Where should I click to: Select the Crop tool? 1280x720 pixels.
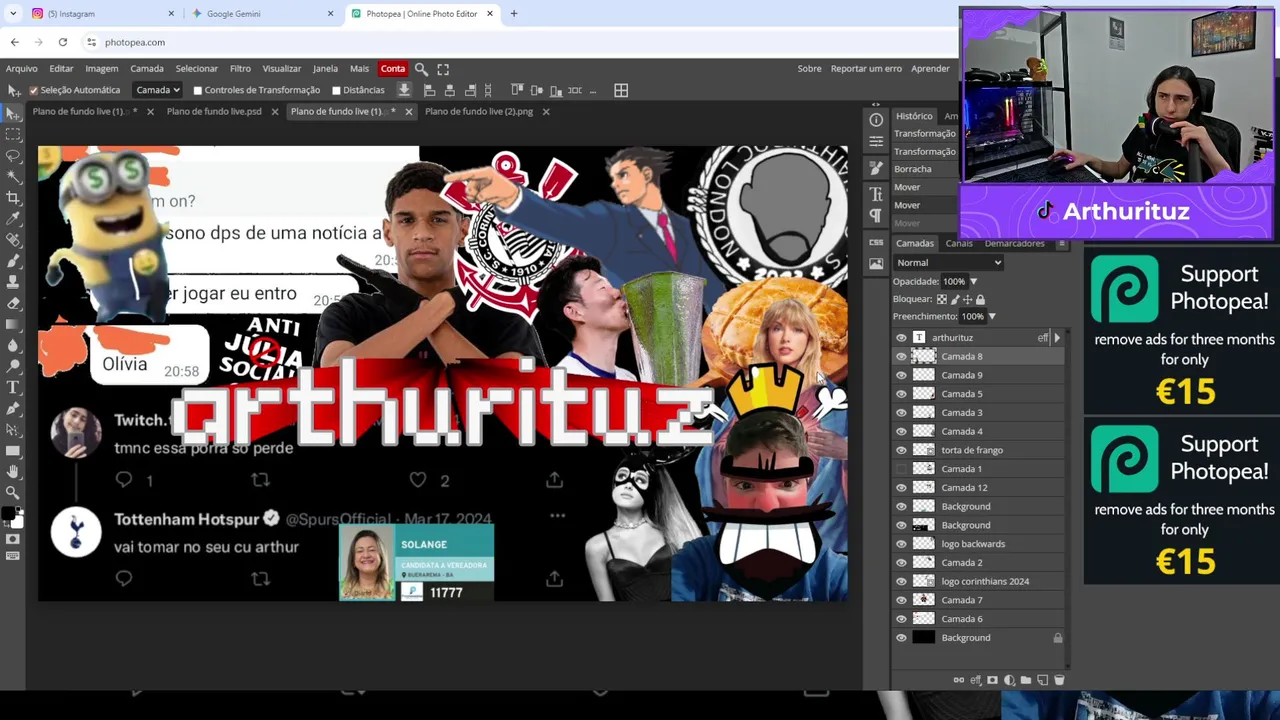[13, 197]
